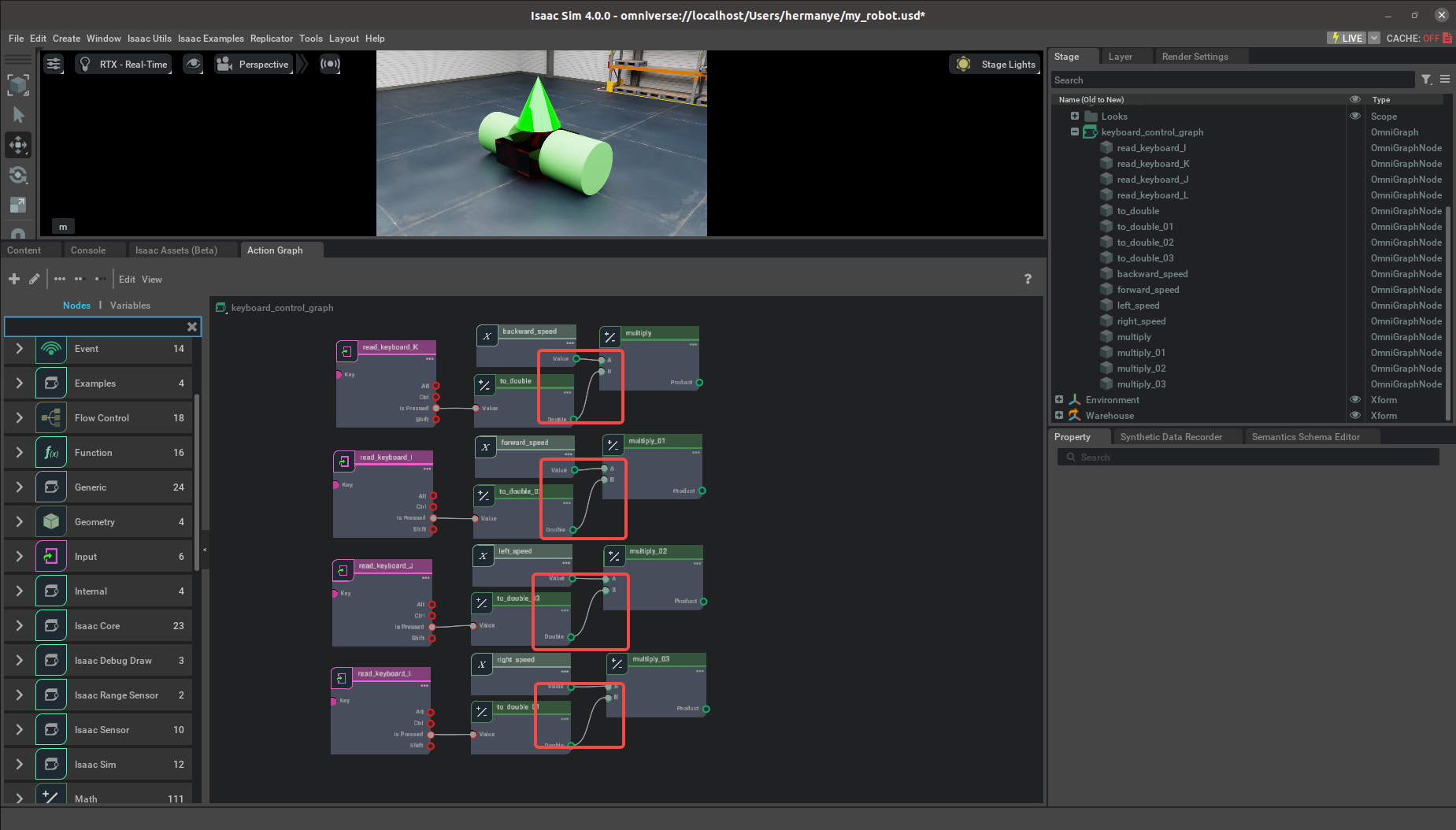The width and height of the screenshot is (1456, 830).
Task: Open the Action Graph View menu
Action: click(x=152, y=279)
